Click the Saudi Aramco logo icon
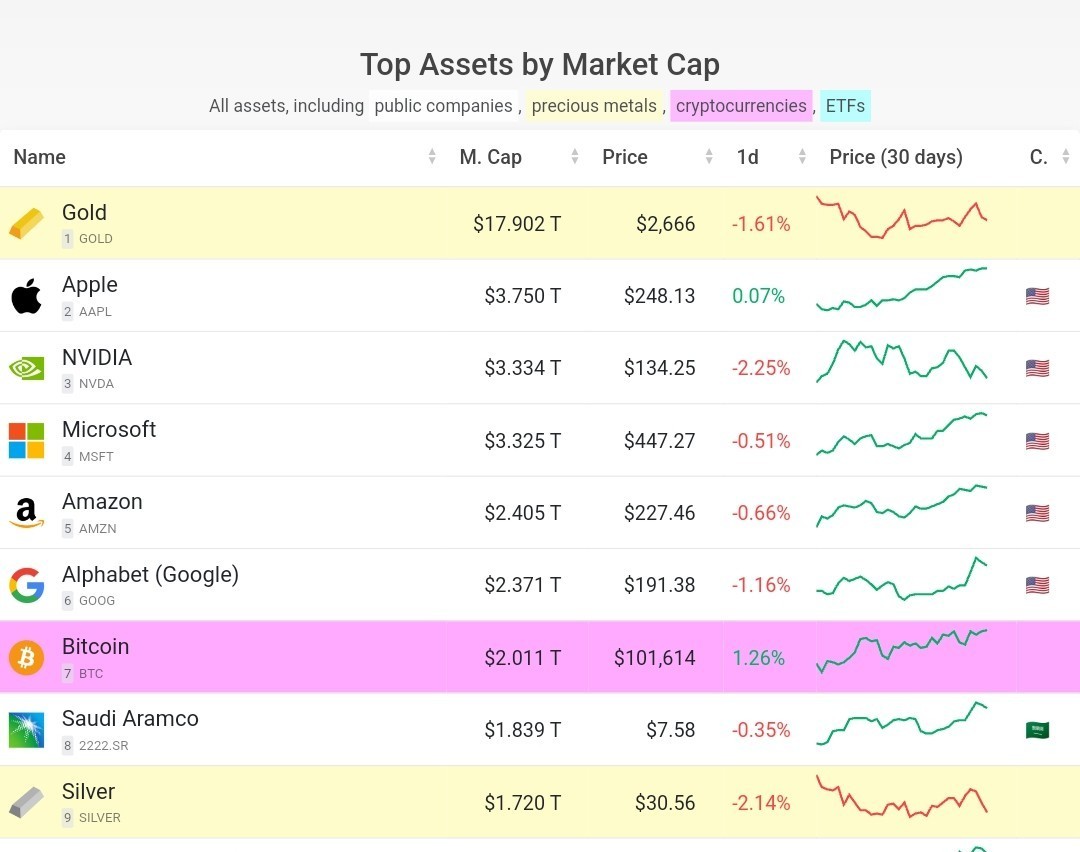The width and height of the screenshot is (1080, 852). pyautogui.click(x=26, y=730)
